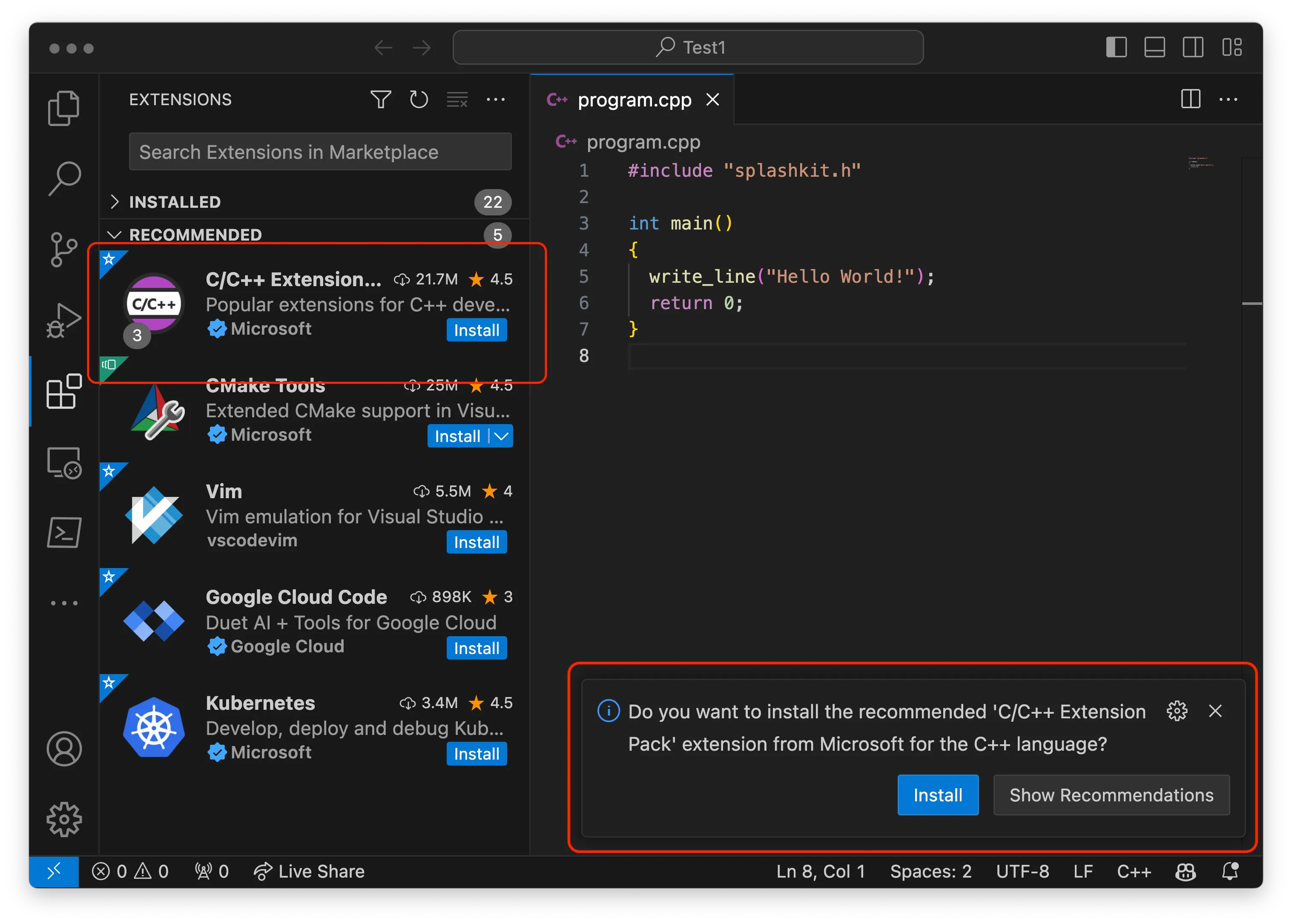Select the Extensions view icon
Screen dimensions: 1292x924
64,391
